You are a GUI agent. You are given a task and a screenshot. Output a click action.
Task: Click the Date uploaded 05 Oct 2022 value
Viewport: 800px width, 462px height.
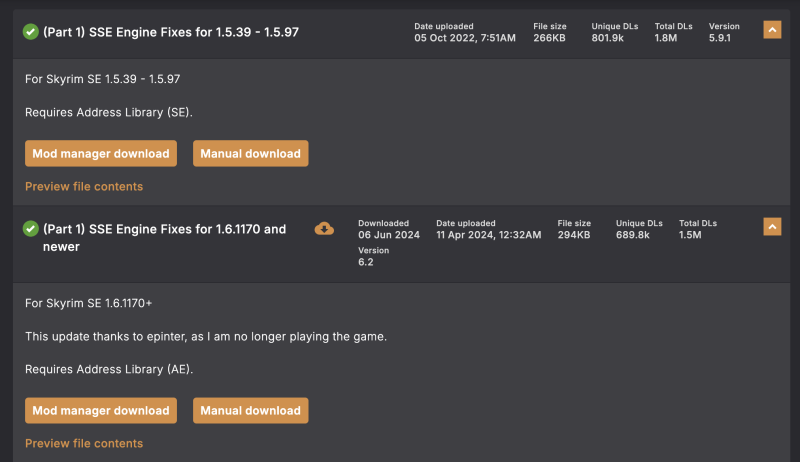click(465, 38)
